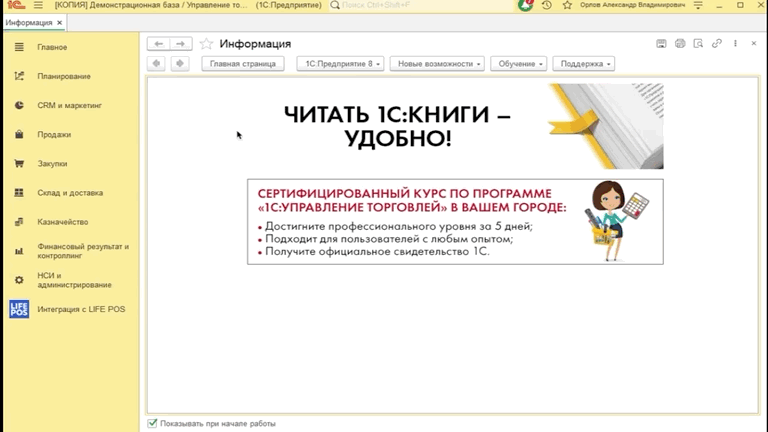Click the preview magnifier page icon
The image size is (768, 432).
click(698, 44)
